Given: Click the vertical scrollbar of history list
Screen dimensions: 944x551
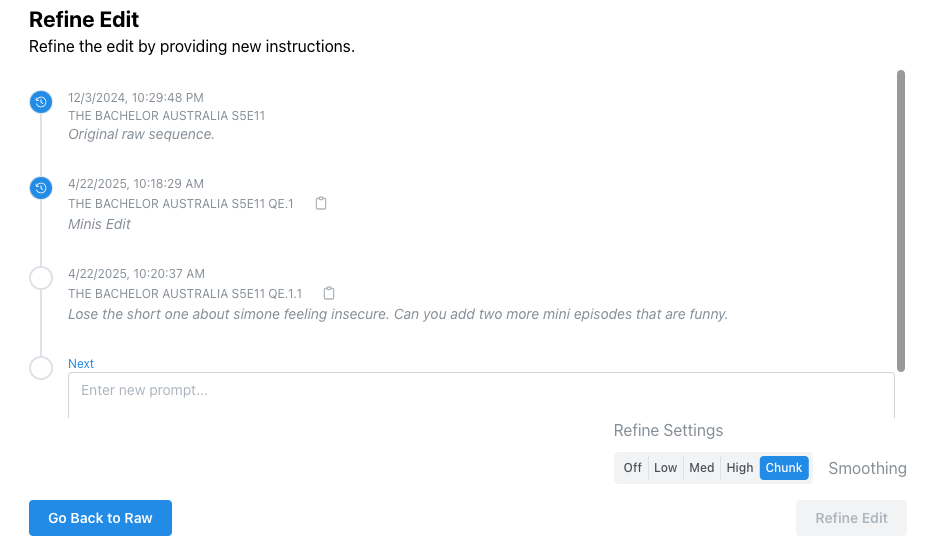Looking at the screenshot, I should (901, 221).
